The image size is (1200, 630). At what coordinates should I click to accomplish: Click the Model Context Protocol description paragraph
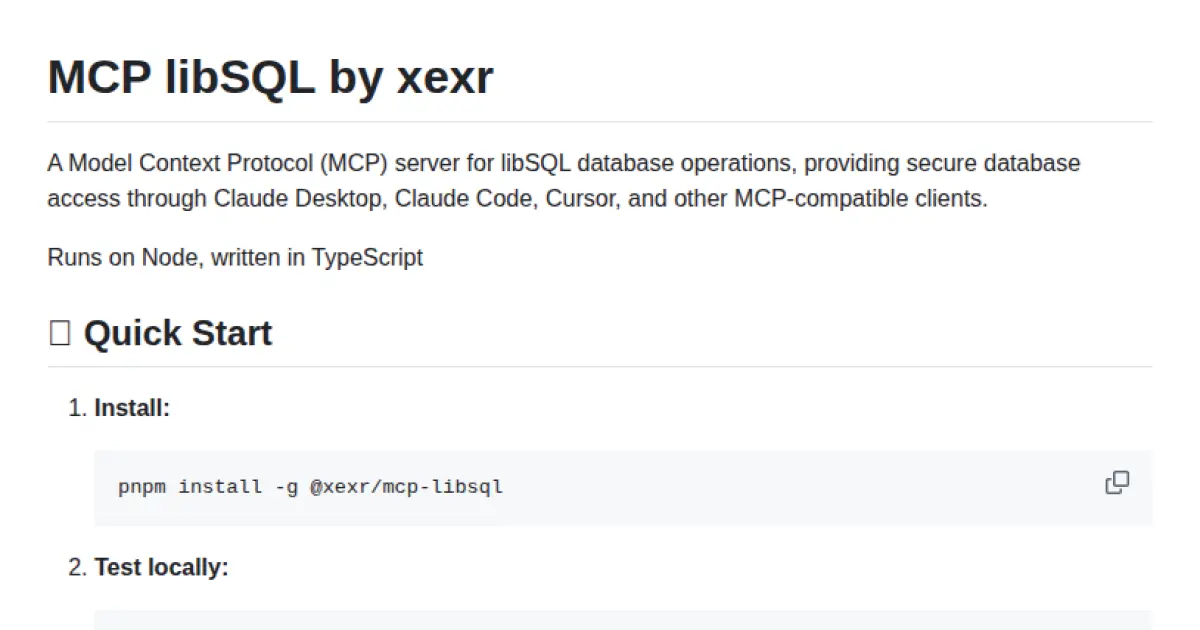pyautogui.click(x=560, y=180)
